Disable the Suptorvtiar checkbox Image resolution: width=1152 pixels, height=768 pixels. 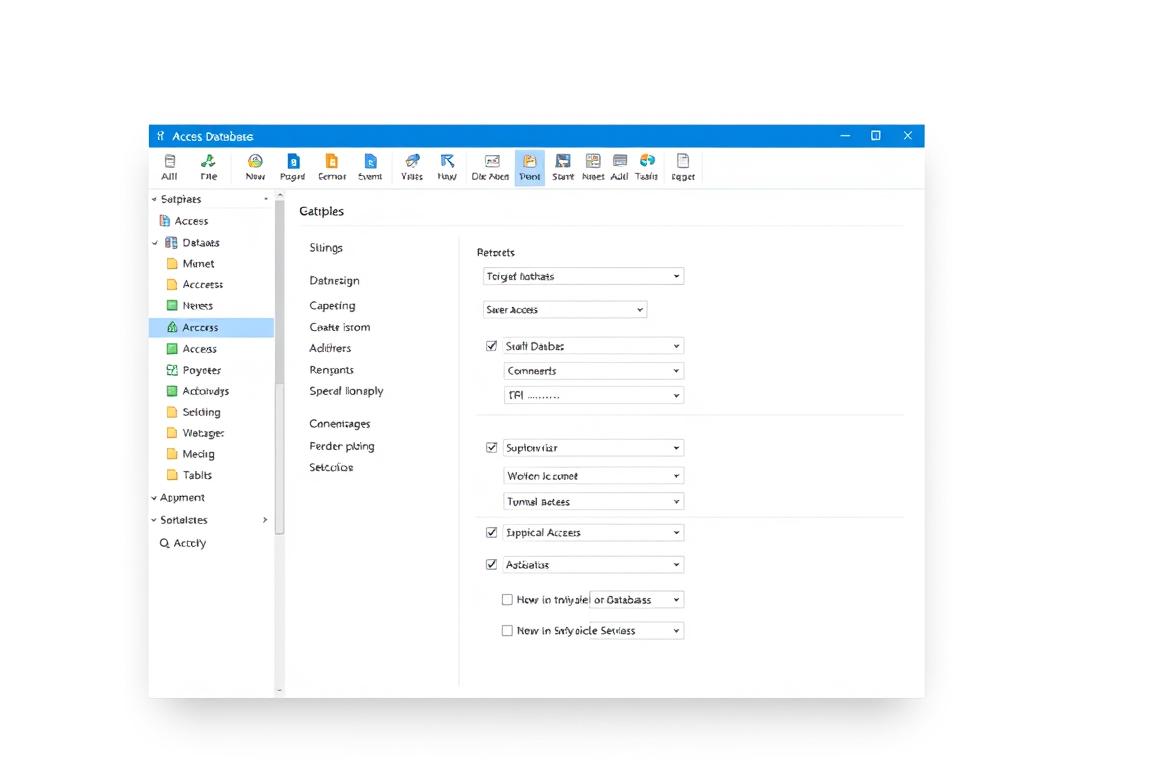(x=491, y=448)
